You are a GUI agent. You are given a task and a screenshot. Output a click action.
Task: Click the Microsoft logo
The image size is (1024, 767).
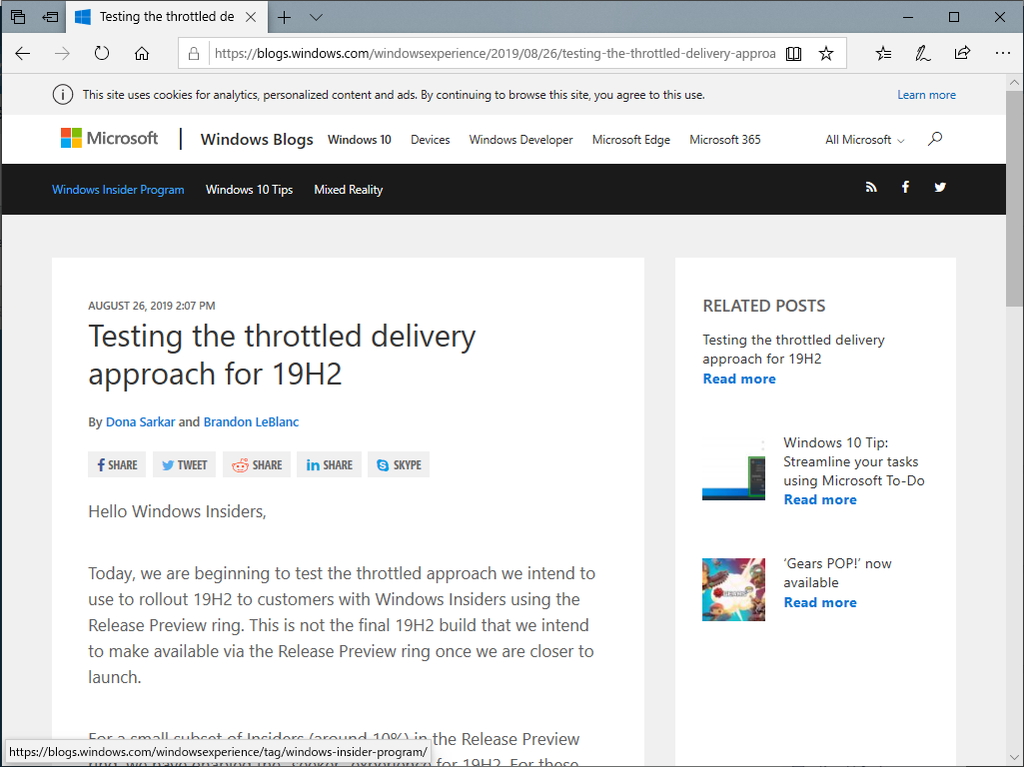(x=109, y=139)
